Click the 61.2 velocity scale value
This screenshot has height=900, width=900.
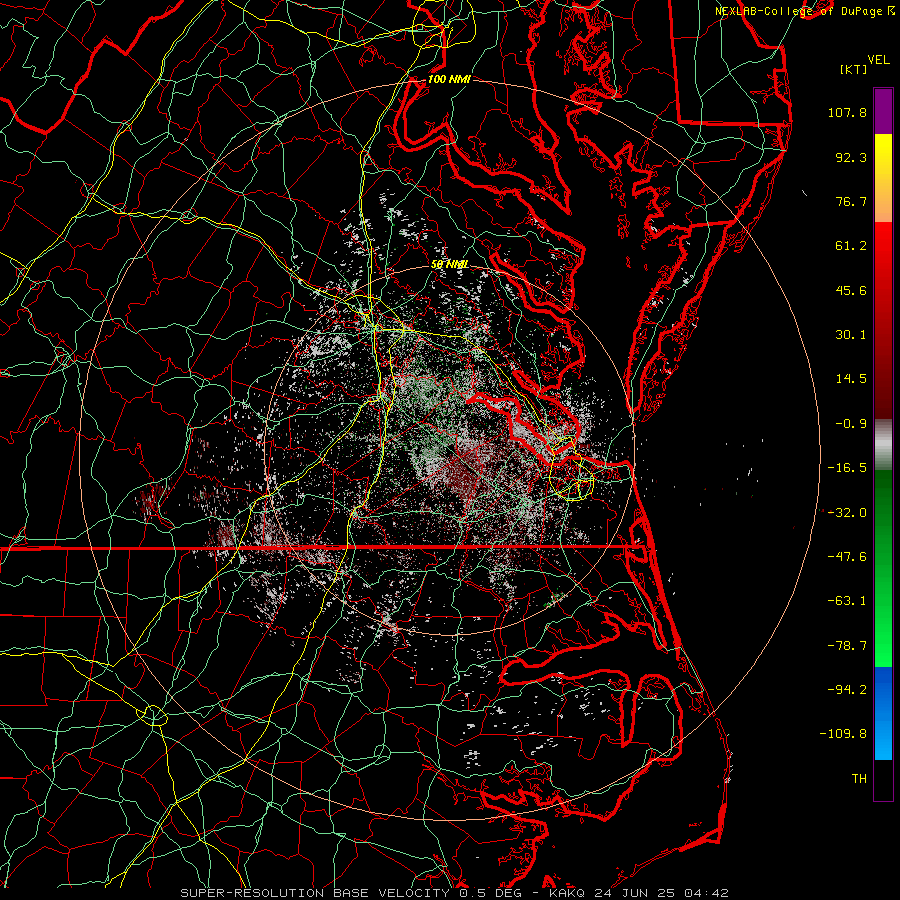pyautogui.click(x=851, y=246)
